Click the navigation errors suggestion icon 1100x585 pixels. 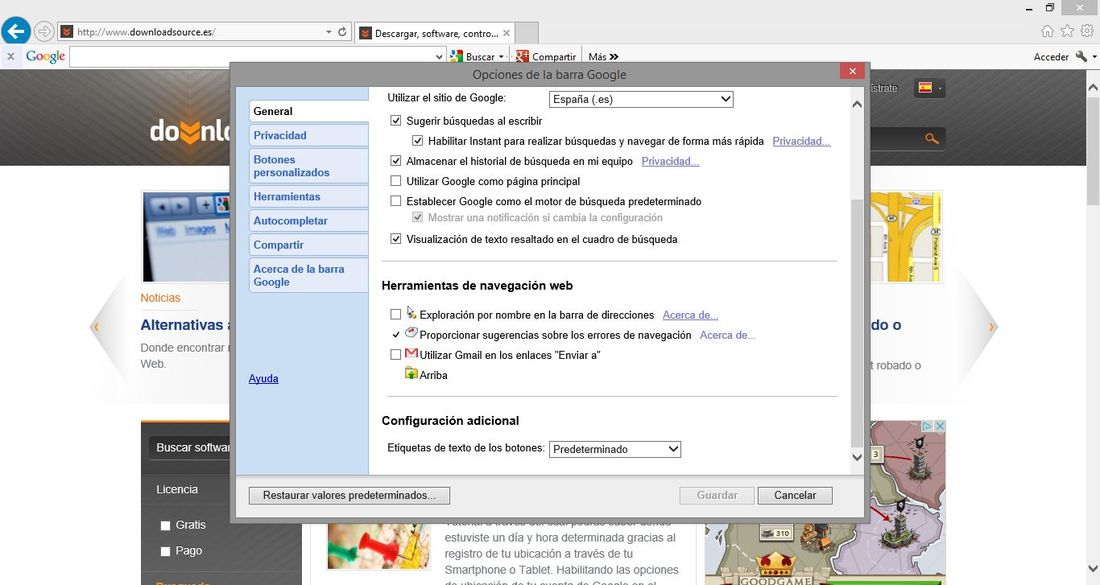coord(411,332)
